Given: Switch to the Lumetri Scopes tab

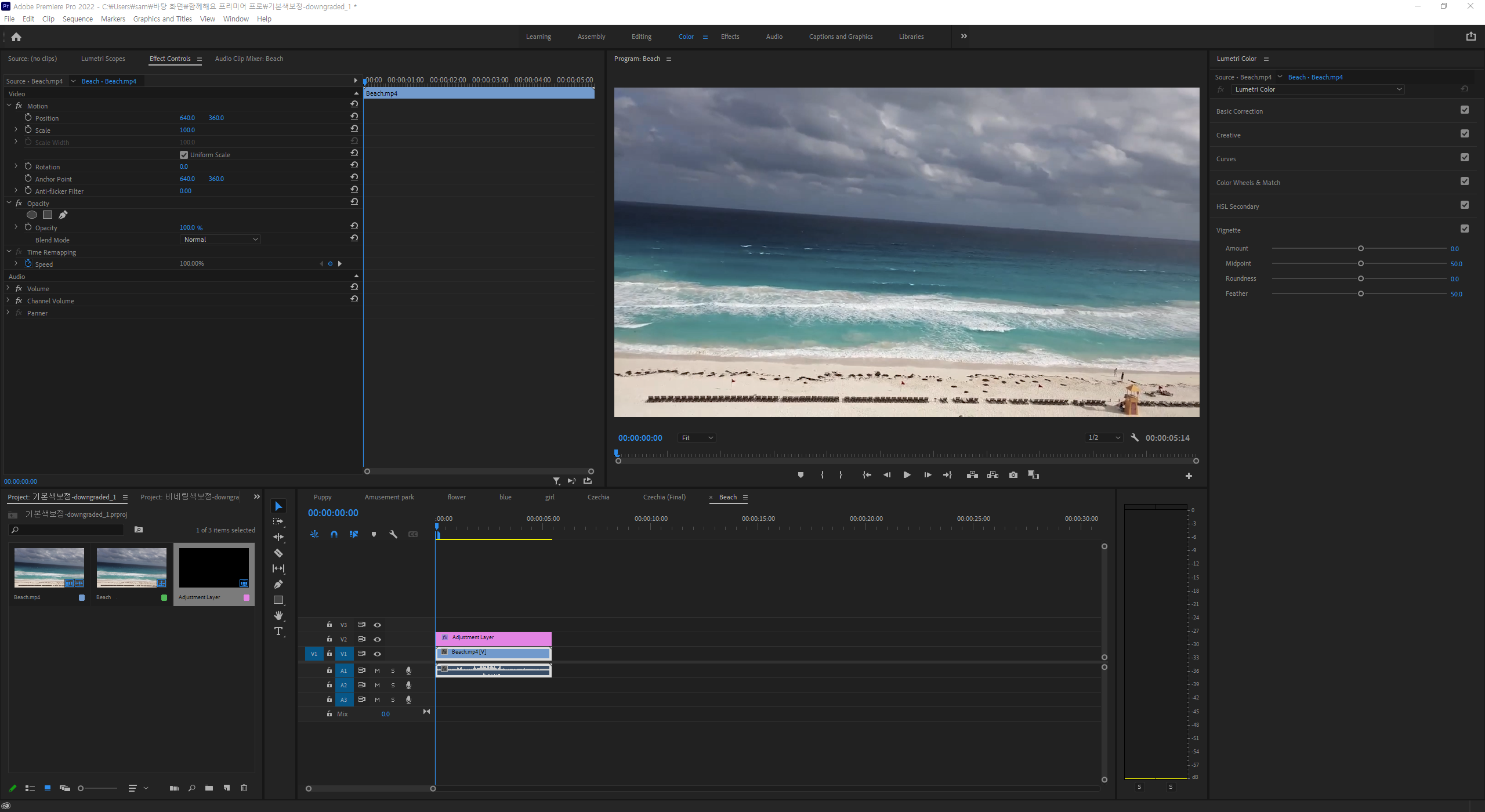Looking at the screenshot, I should (x=103, y=59).
